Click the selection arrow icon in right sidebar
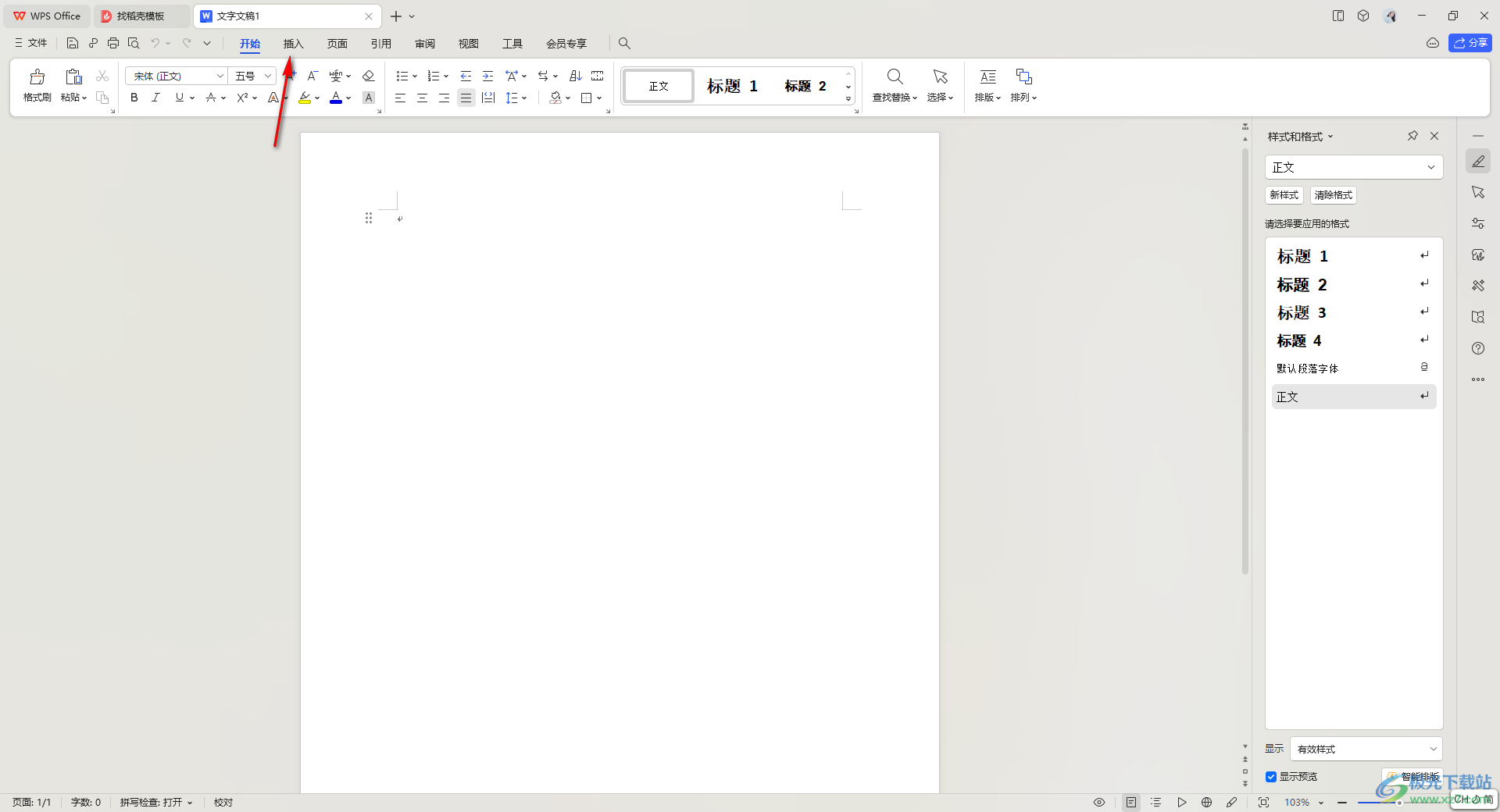The width and height of the screenshot is (1500, 812). tap(1478, 192)
